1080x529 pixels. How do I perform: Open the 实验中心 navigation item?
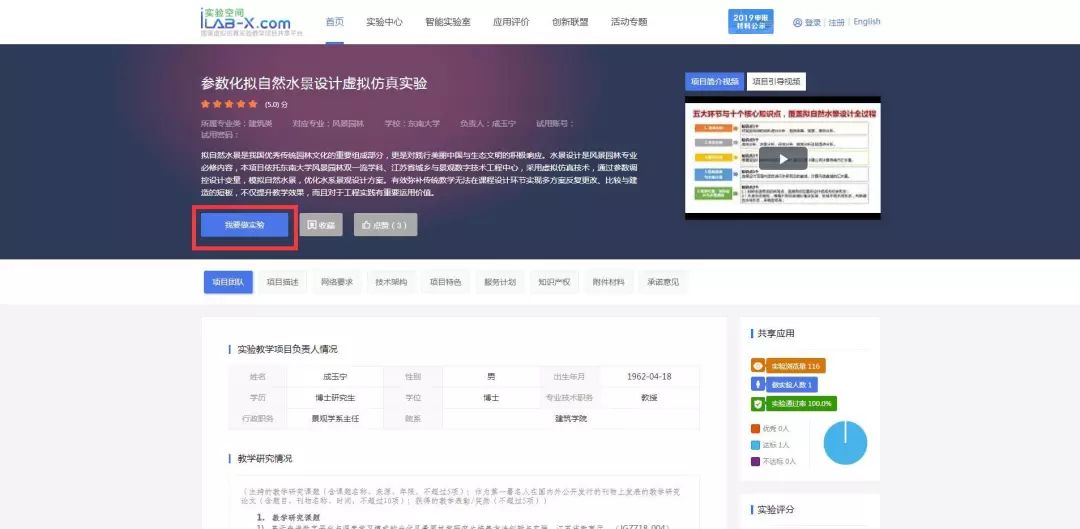coord(384,21)
